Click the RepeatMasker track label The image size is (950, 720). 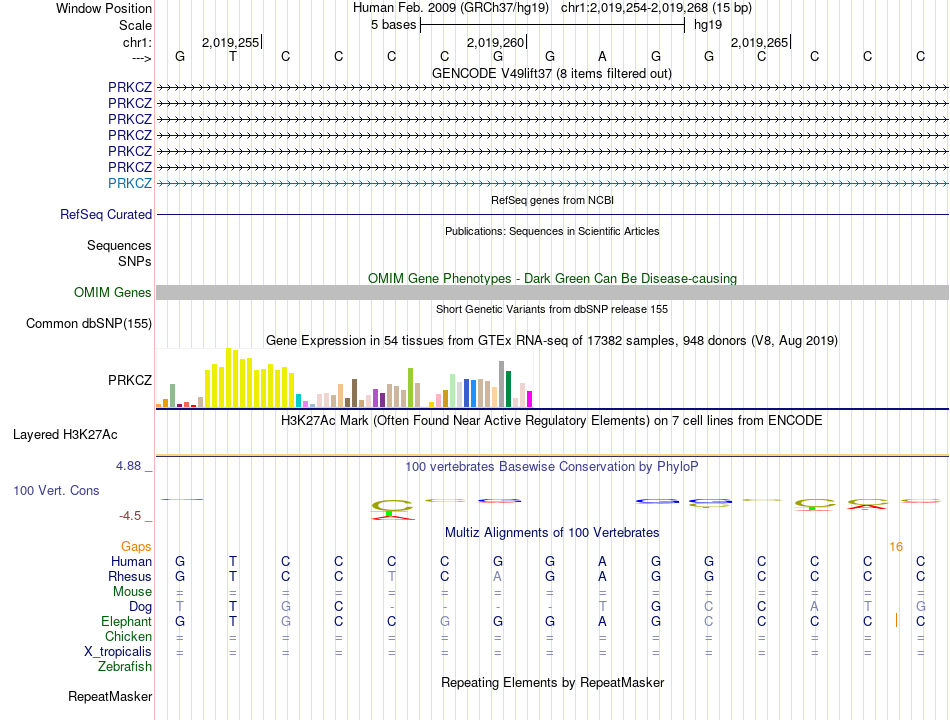tap(110, 697)
